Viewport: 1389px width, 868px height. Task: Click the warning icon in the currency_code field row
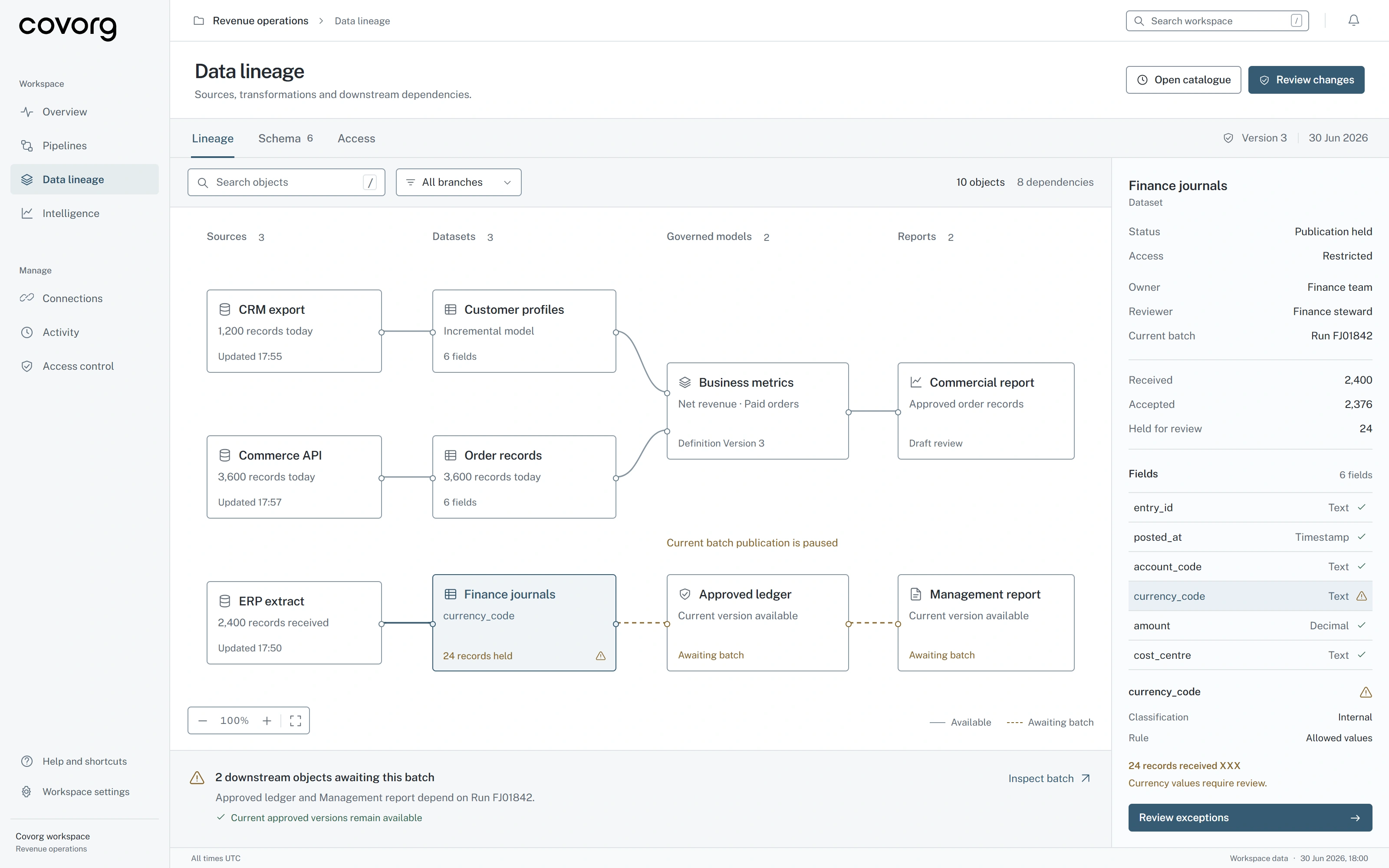pos(1362,596)
